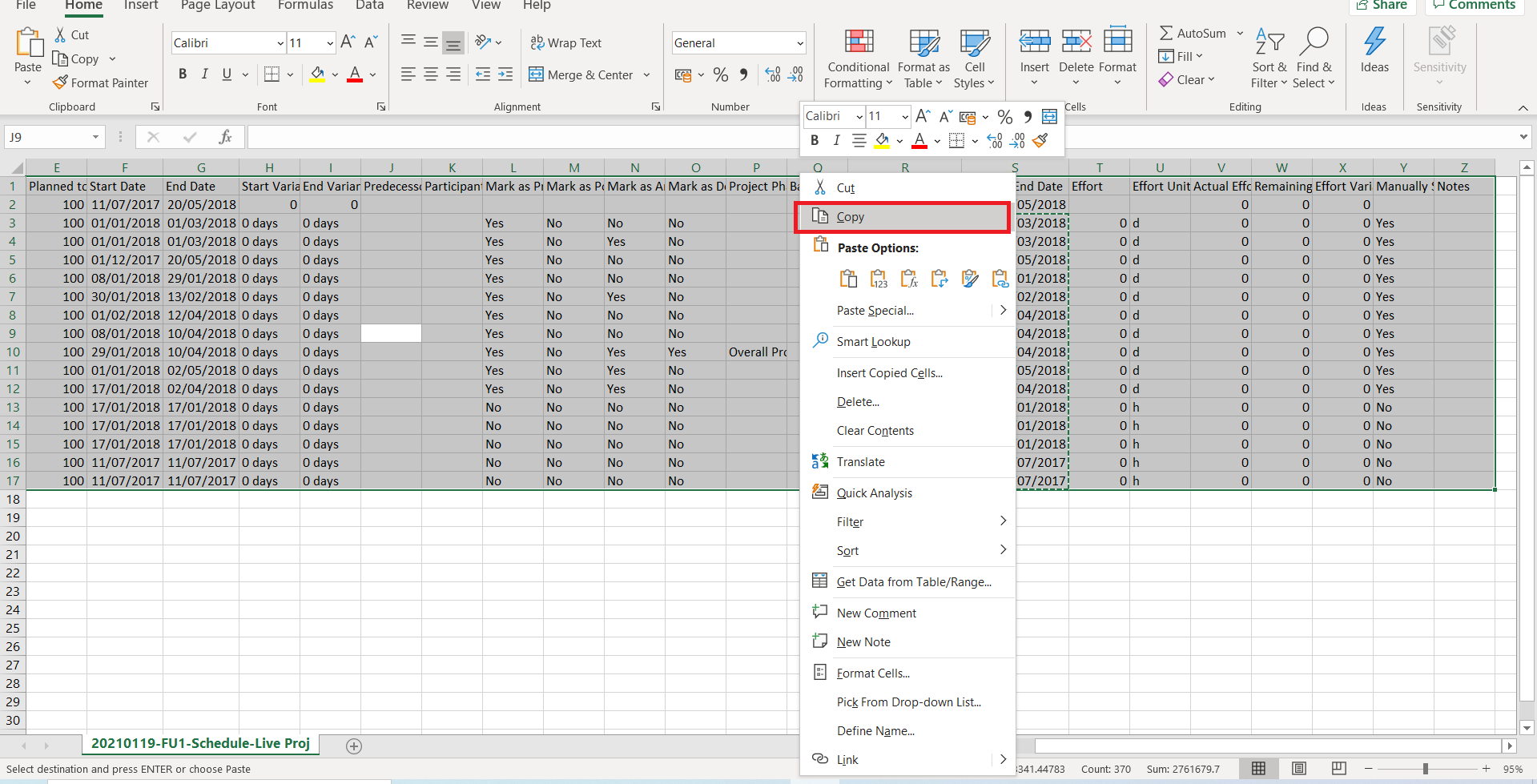Image resolution: width=1537 pixels, height=784 pixels.
Task: Open AutoSum dropdown arrow
Action: [x=1240, y=34]
